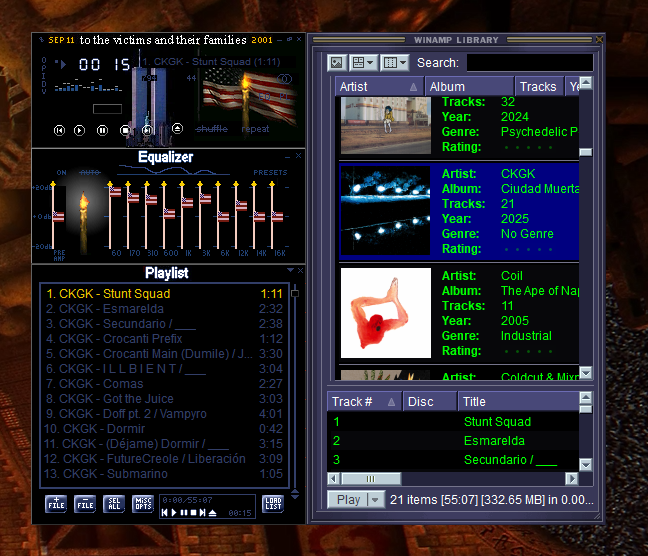Toggle the D double-size letter in the clutterbar
The width and height of the screenshot is (648, 556).
(44, 83)
